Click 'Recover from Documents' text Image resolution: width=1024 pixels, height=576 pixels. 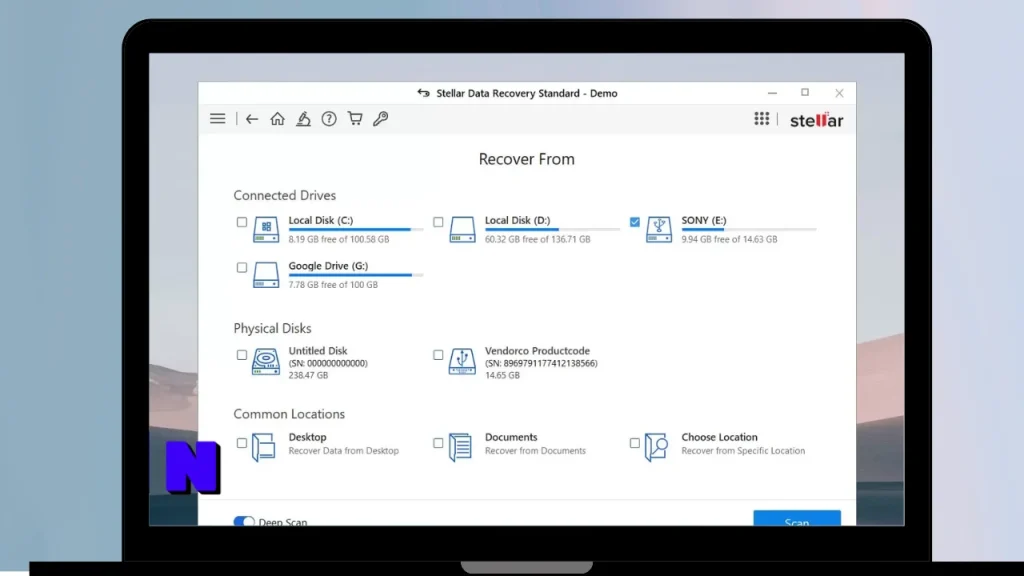(535, 451)
